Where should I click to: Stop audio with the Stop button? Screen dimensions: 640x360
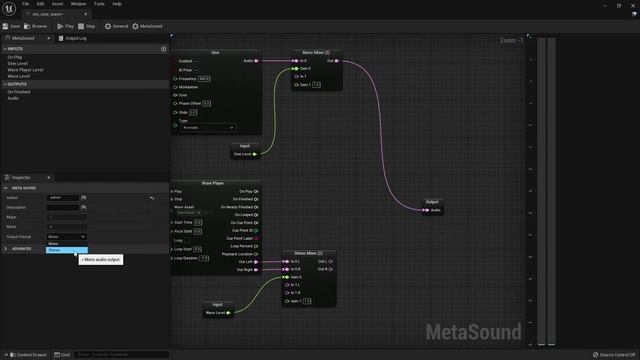pos(86,26)
